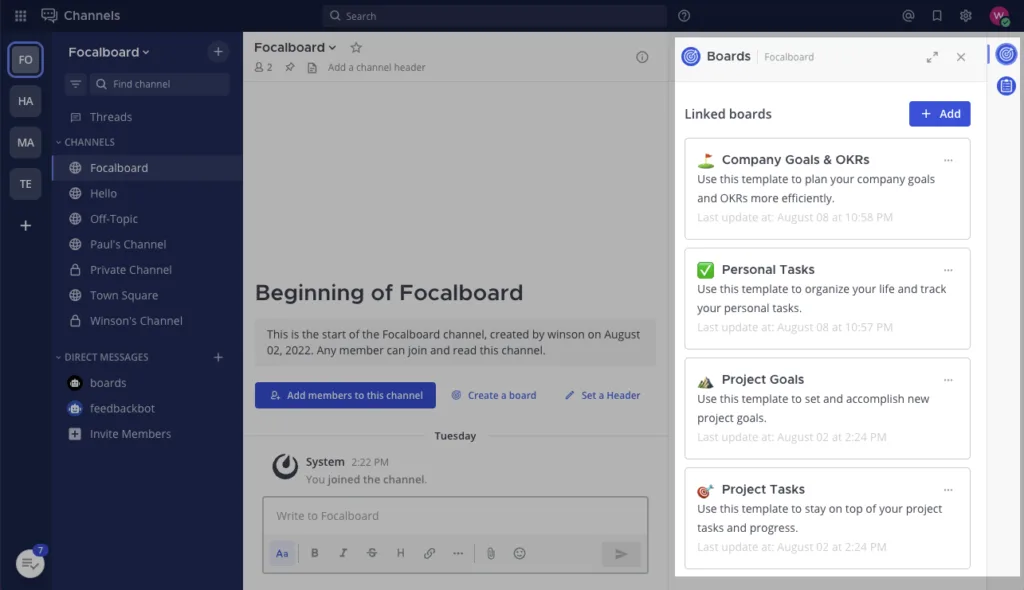This screenshot has width=1024, height=590.
Task: Close the Boards right-hand panel
Action: click(961, 57)
